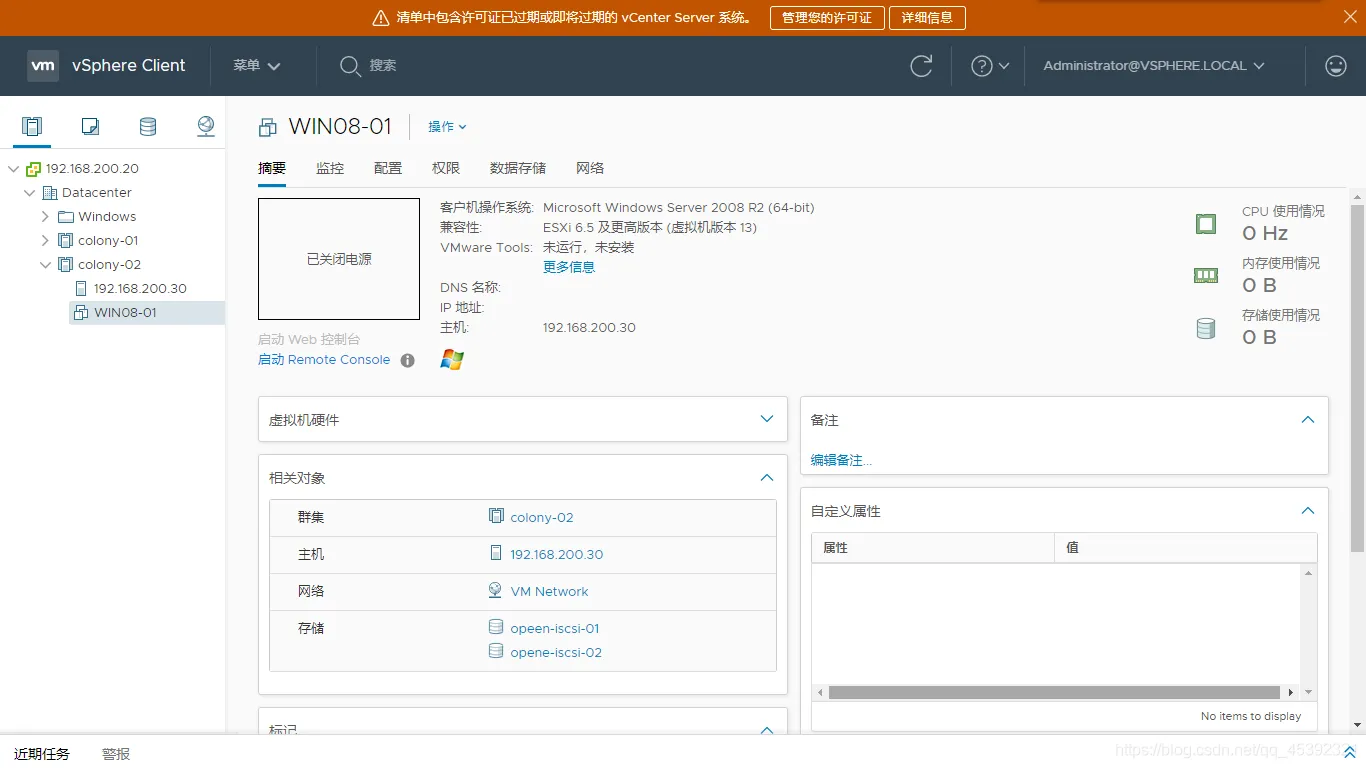Image resolution: width=1366 pixels, height=768 pixels.
Task: Click the info icon beside Remote Console
Action: point(407,360)
